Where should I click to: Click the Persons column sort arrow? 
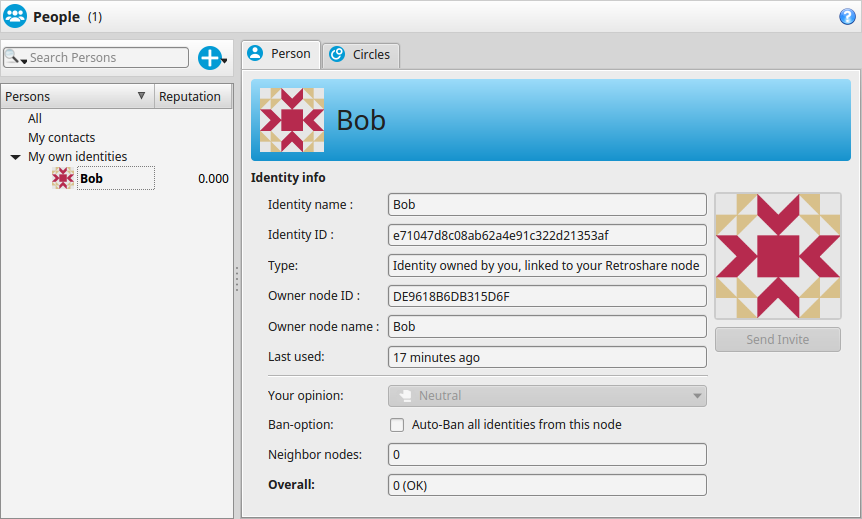coord(141,96)
